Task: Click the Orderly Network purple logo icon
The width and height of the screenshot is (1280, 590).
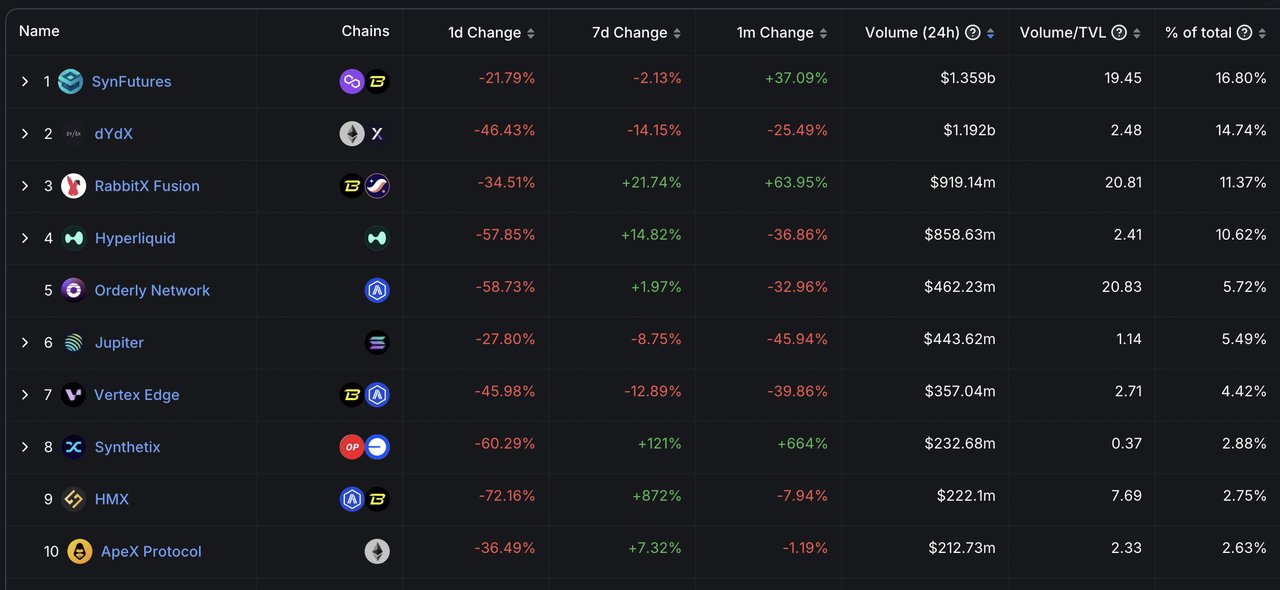Action: 74,290
